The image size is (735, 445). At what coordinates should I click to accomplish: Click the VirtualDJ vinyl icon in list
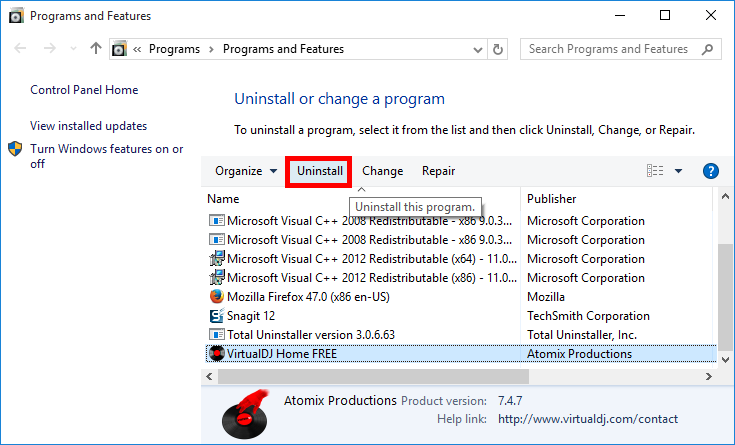pyautogui.click(x=216, y=354)
